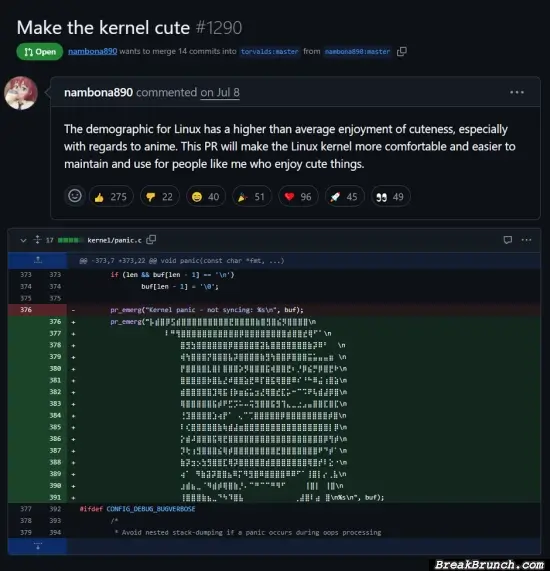
Task: Expand diff lines downward below line 394
Action: (x=38, y=546)
